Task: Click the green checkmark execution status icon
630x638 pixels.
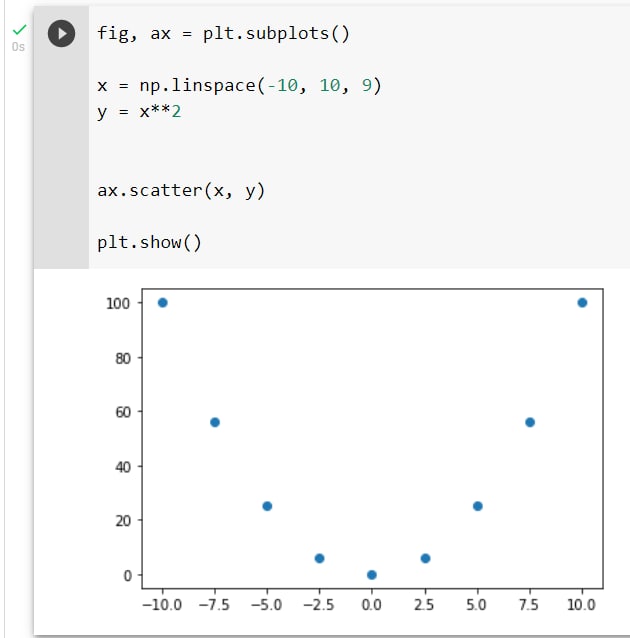Action: (x=19, y=30)
